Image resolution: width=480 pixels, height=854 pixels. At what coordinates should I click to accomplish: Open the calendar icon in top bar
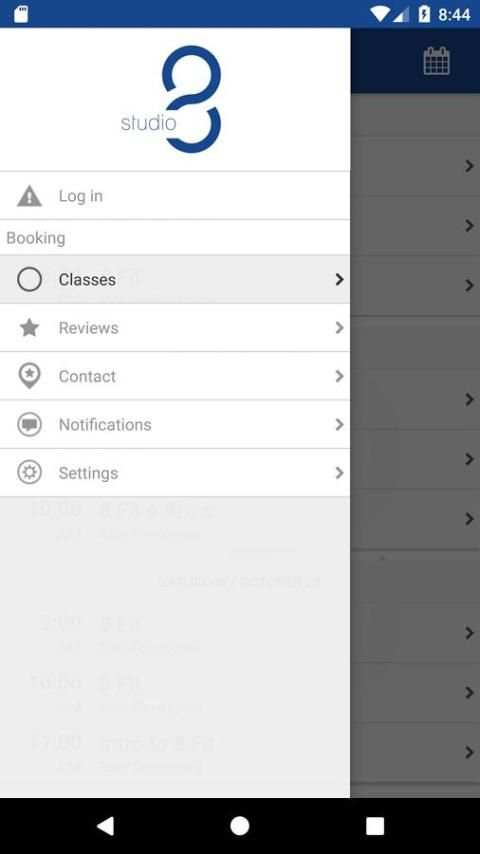(436, 60)
